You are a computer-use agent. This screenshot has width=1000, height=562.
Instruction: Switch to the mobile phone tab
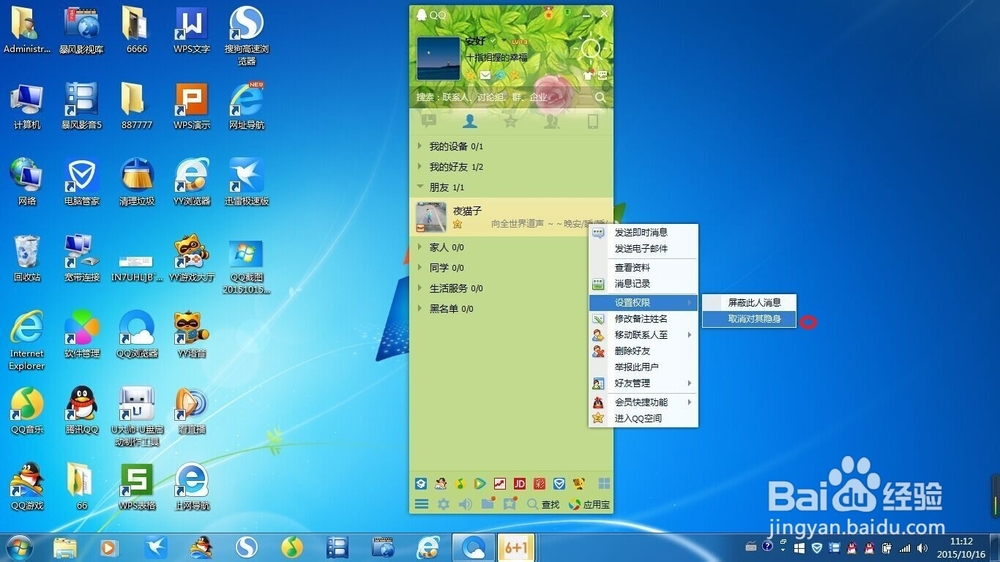click(x=592, y=121)
